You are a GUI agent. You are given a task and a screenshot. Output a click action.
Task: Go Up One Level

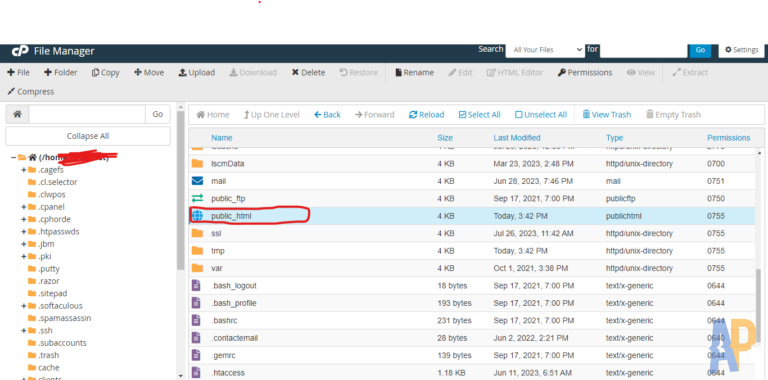(271, 115)
